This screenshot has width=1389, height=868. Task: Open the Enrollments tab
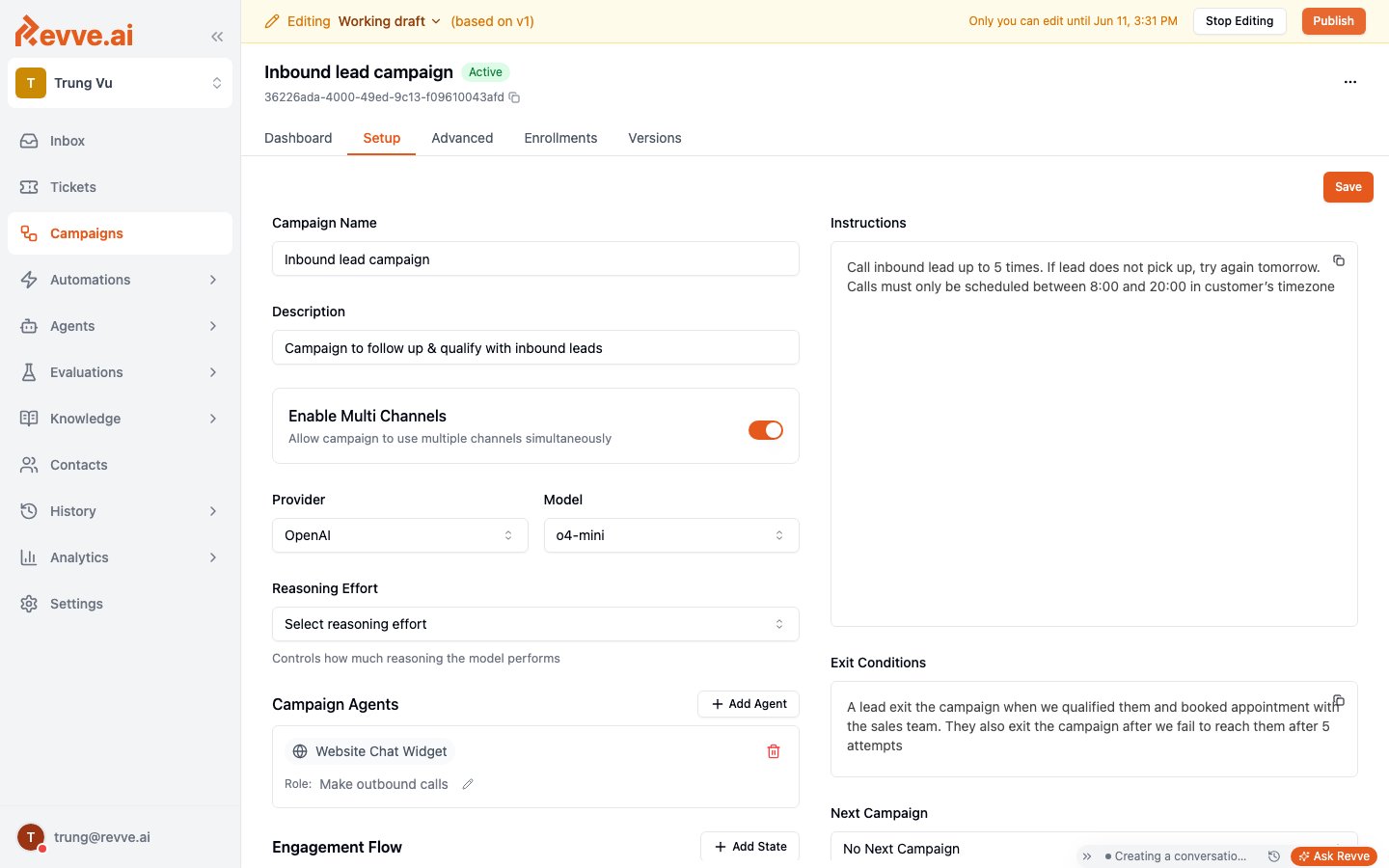click(560, 138)
